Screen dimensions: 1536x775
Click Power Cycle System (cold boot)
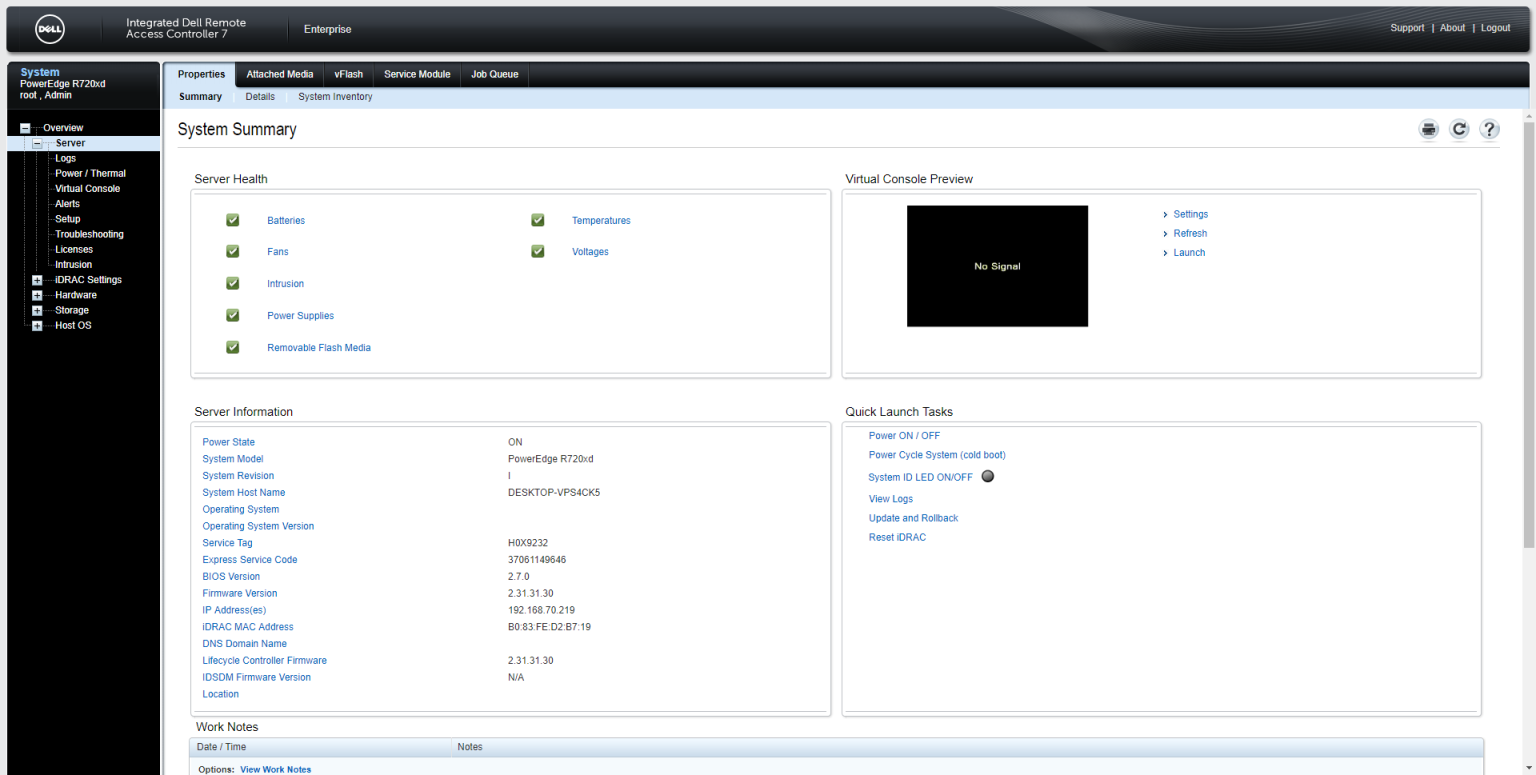pos(936,455)
